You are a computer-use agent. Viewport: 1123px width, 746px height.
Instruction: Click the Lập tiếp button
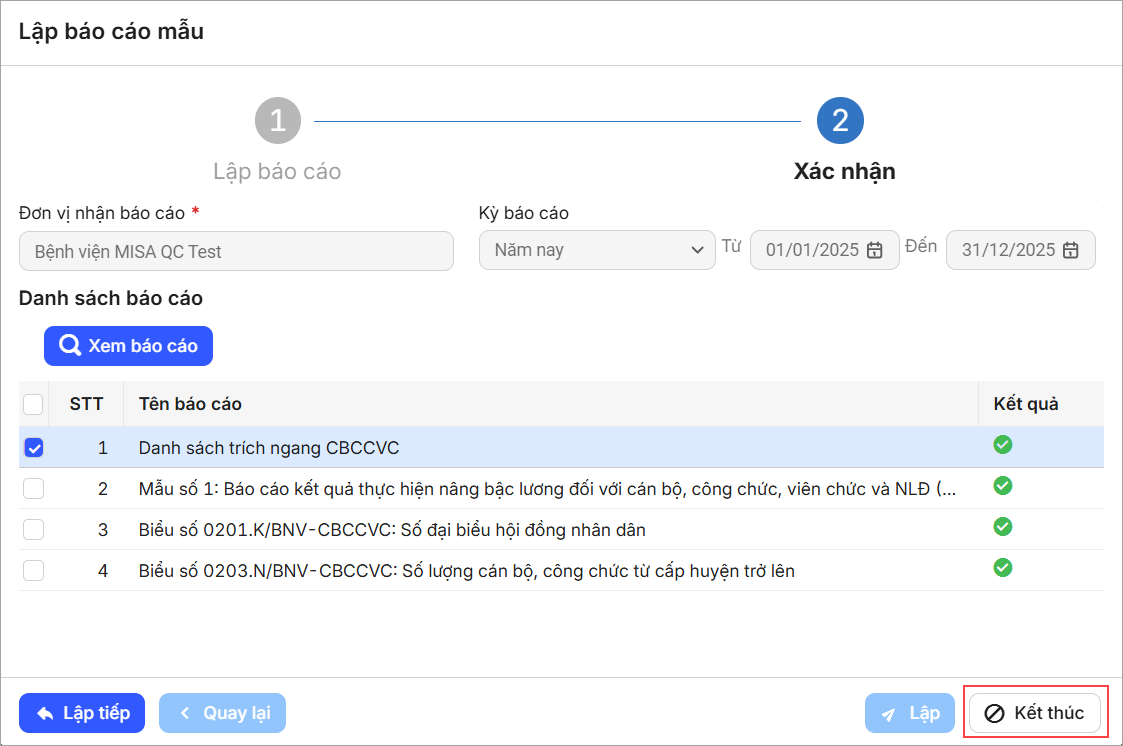(x=82, y=713)
